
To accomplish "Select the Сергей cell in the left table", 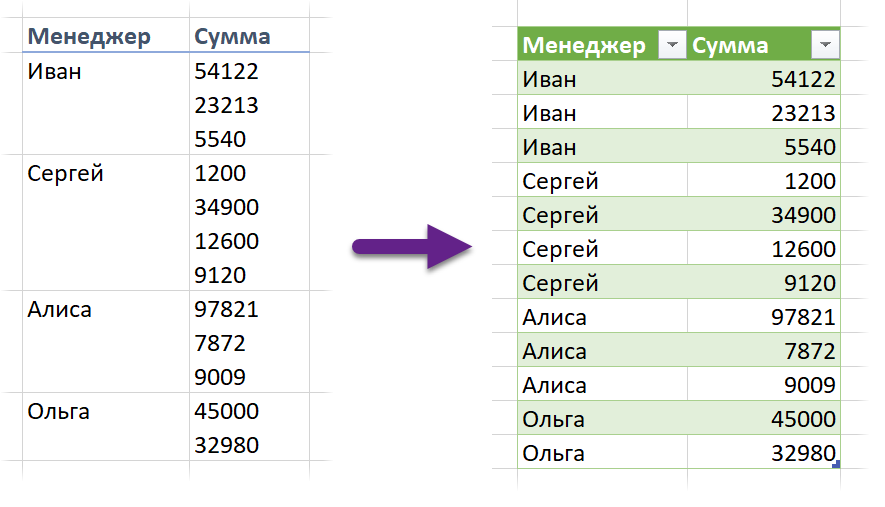I will (66, 173).
